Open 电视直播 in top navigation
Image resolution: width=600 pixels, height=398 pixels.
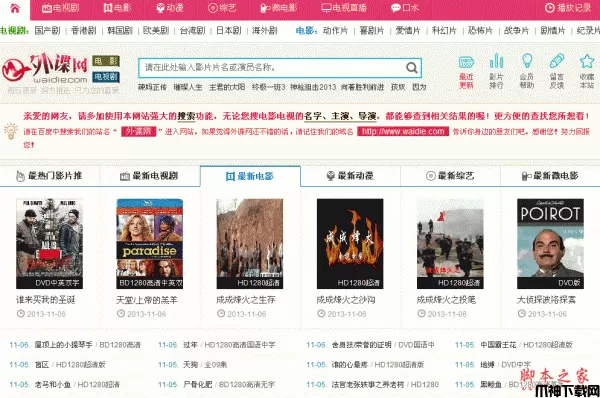click(x=344, y=8)
